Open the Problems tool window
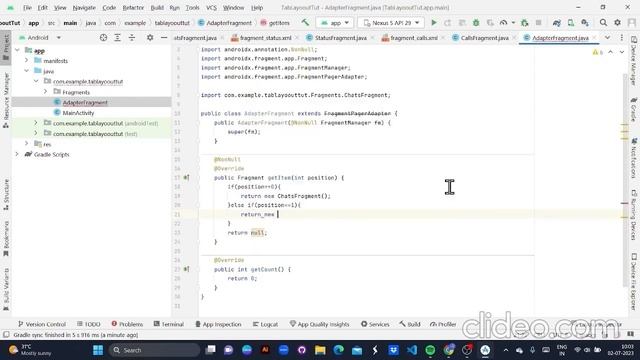 (x=127, y=324)
